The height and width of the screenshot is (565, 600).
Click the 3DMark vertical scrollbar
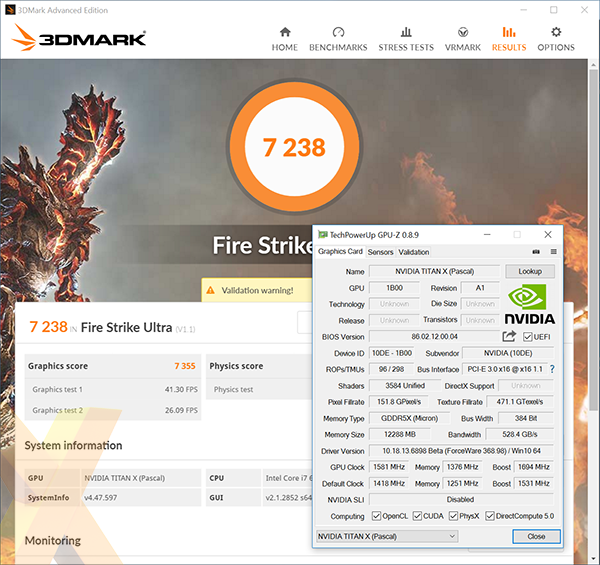[593, 240]
